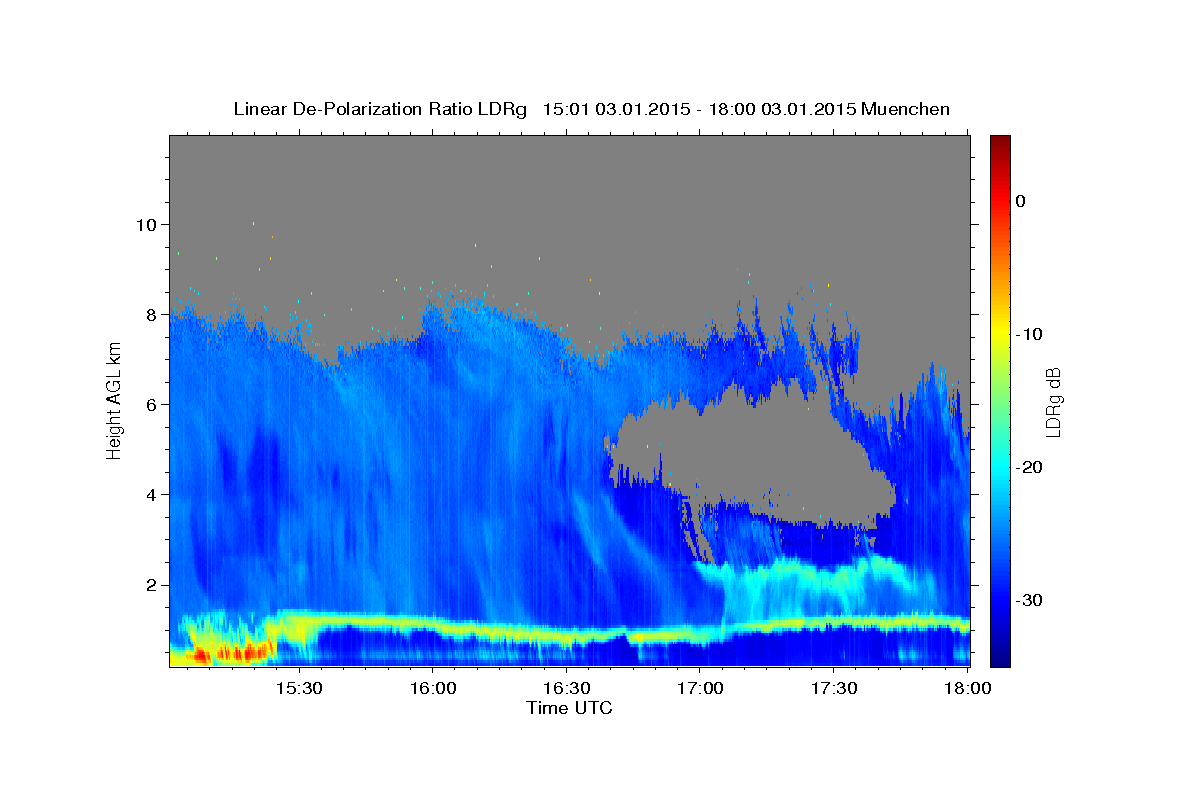Click the 'LDRg dB' colorbar label

click(1052, 401)
